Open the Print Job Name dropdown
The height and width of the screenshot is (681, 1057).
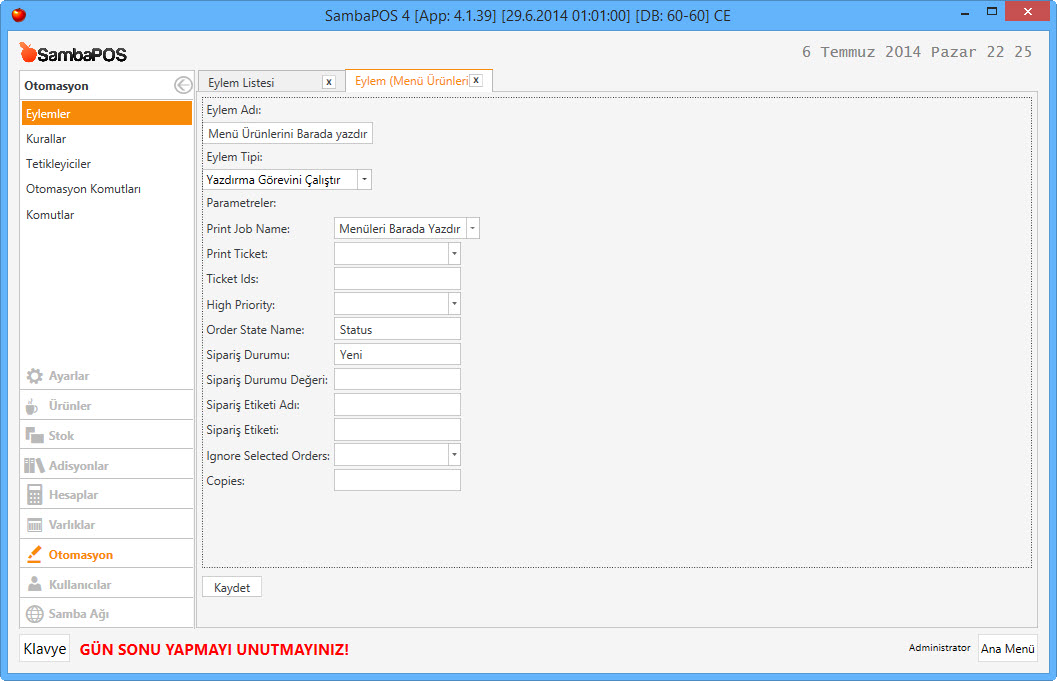tap(472, 229)
